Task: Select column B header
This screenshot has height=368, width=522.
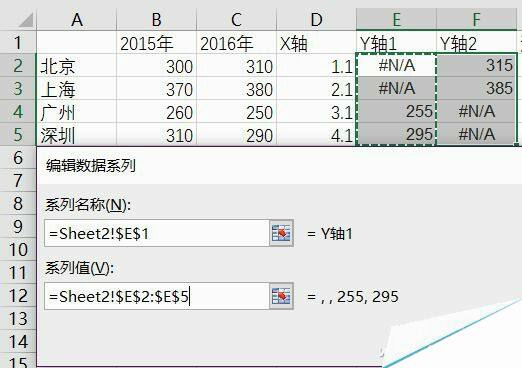Action: 157,19
